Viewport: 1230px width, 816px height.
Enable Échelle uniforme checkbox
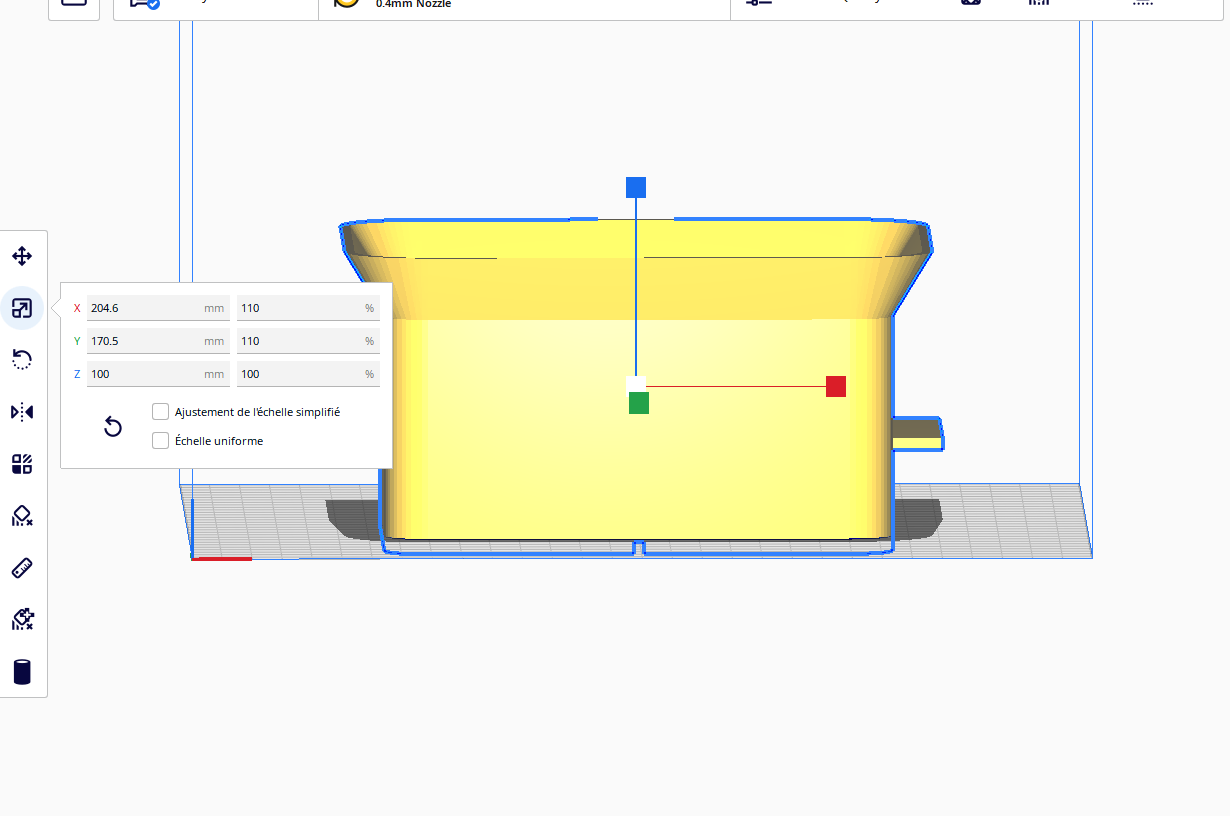[x=160, y=440]
